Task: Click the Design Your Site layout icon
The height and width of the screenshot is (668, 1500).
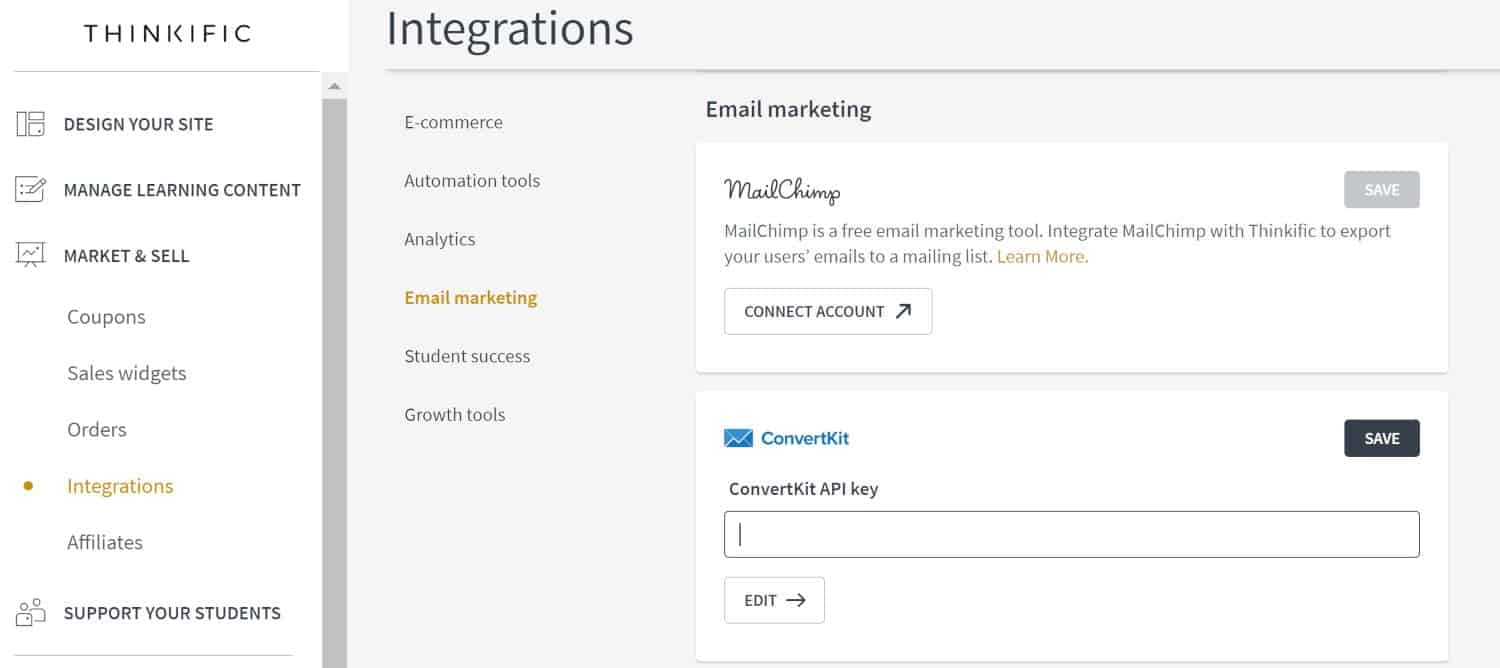Action: pos(31,124)
